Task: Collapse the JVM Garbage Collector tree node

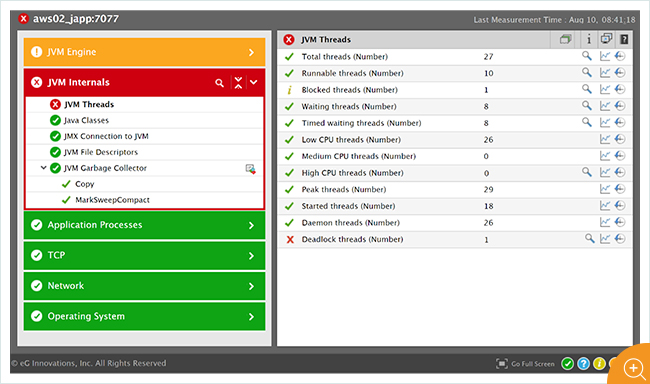Action: pos(43,168)
